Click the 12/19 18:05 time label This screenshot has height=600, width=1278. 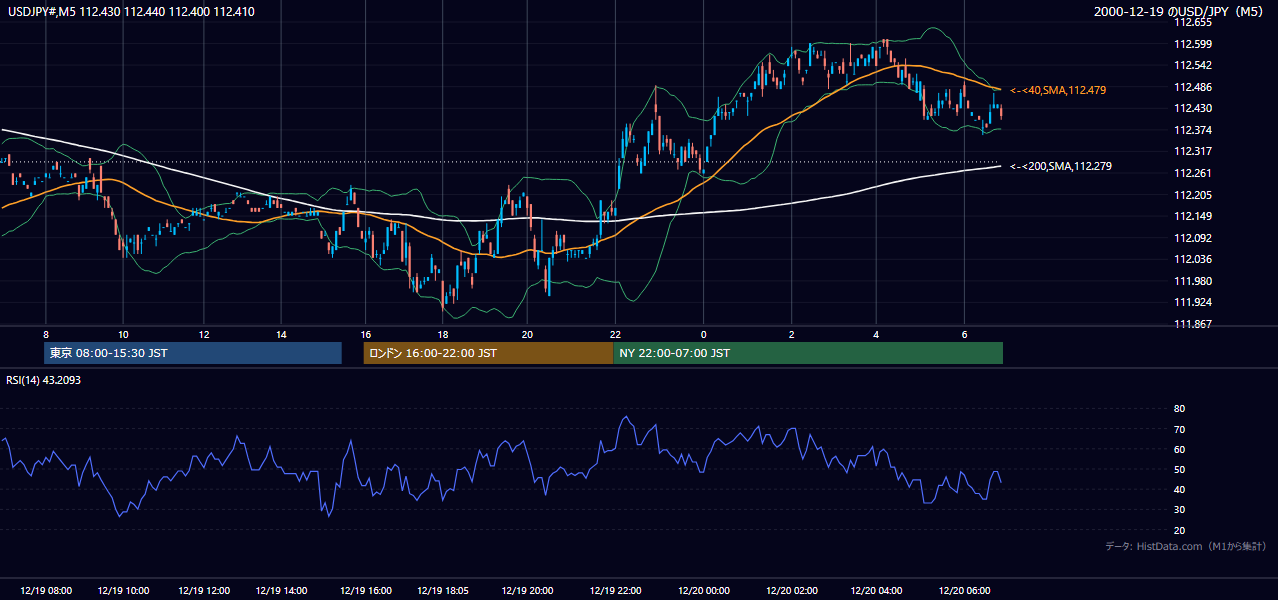coord(443,590)
